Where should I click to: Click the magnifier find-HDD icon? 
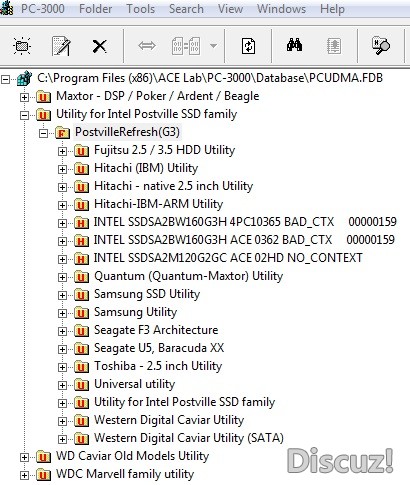(381, 45)
